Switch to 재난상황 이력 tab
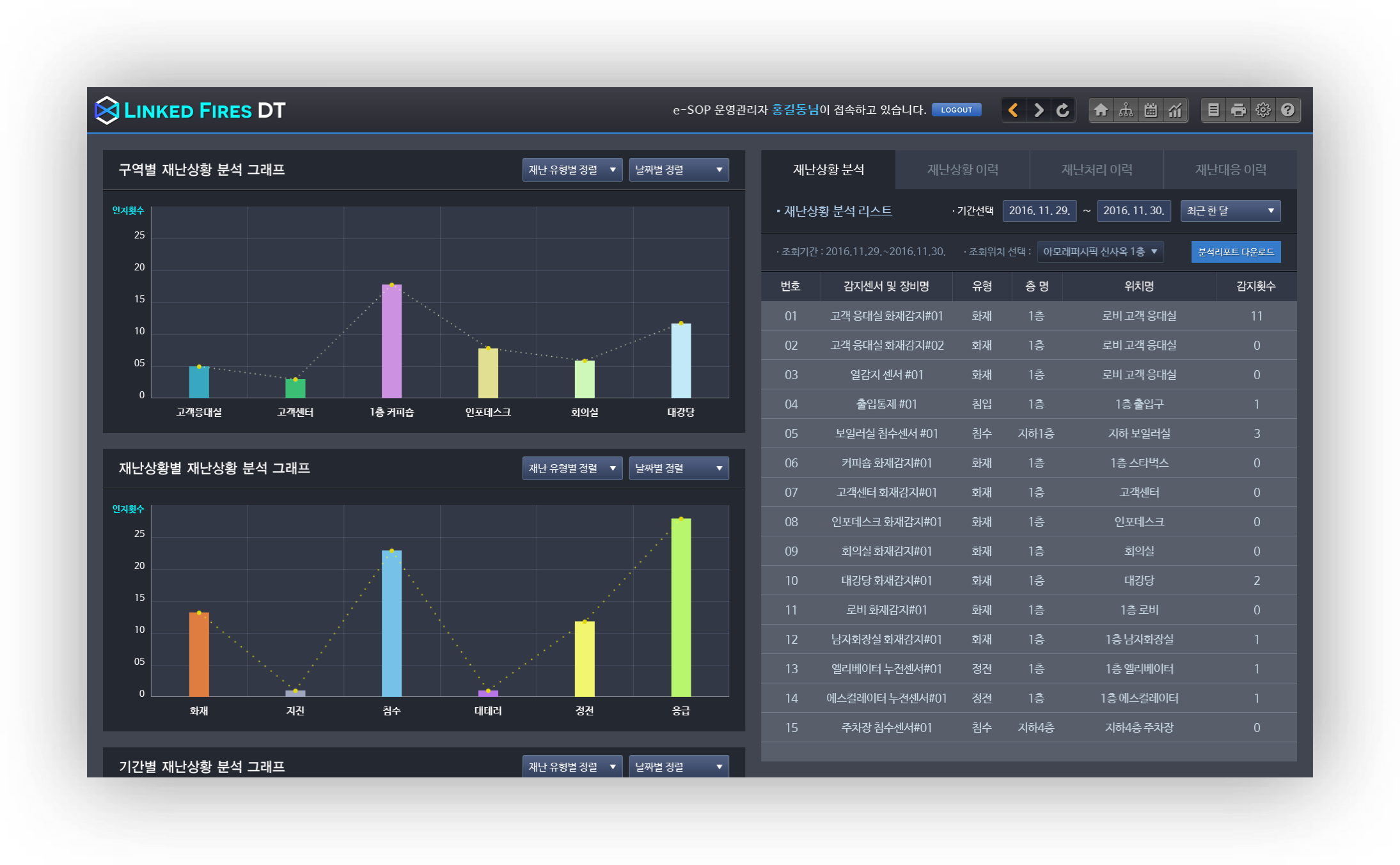Image resolution: width=1400 pixels, height=865 pixels. click(x=963, y=169)
